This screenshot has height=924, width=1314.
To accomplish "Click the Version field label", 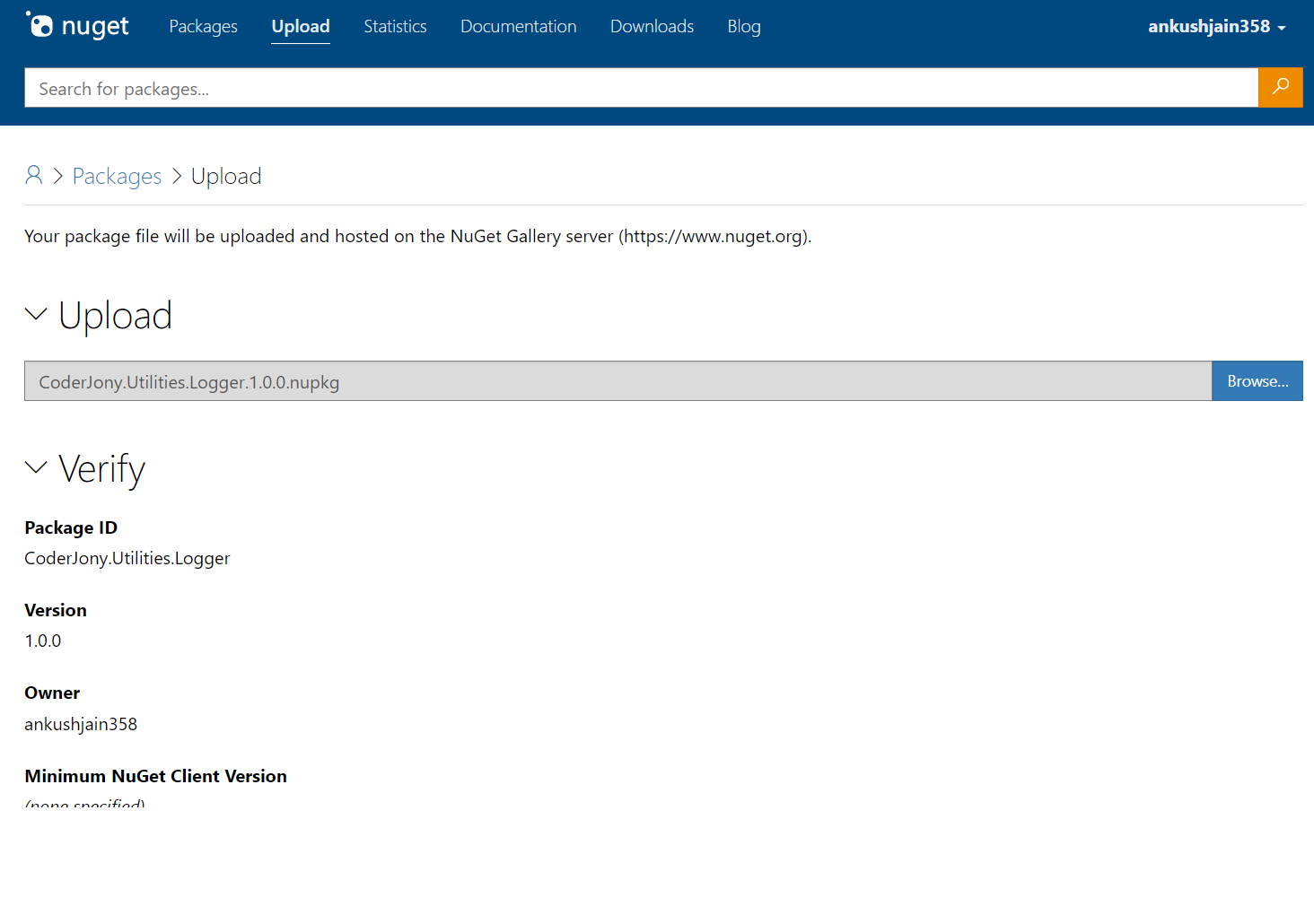I will coord(56,610).
